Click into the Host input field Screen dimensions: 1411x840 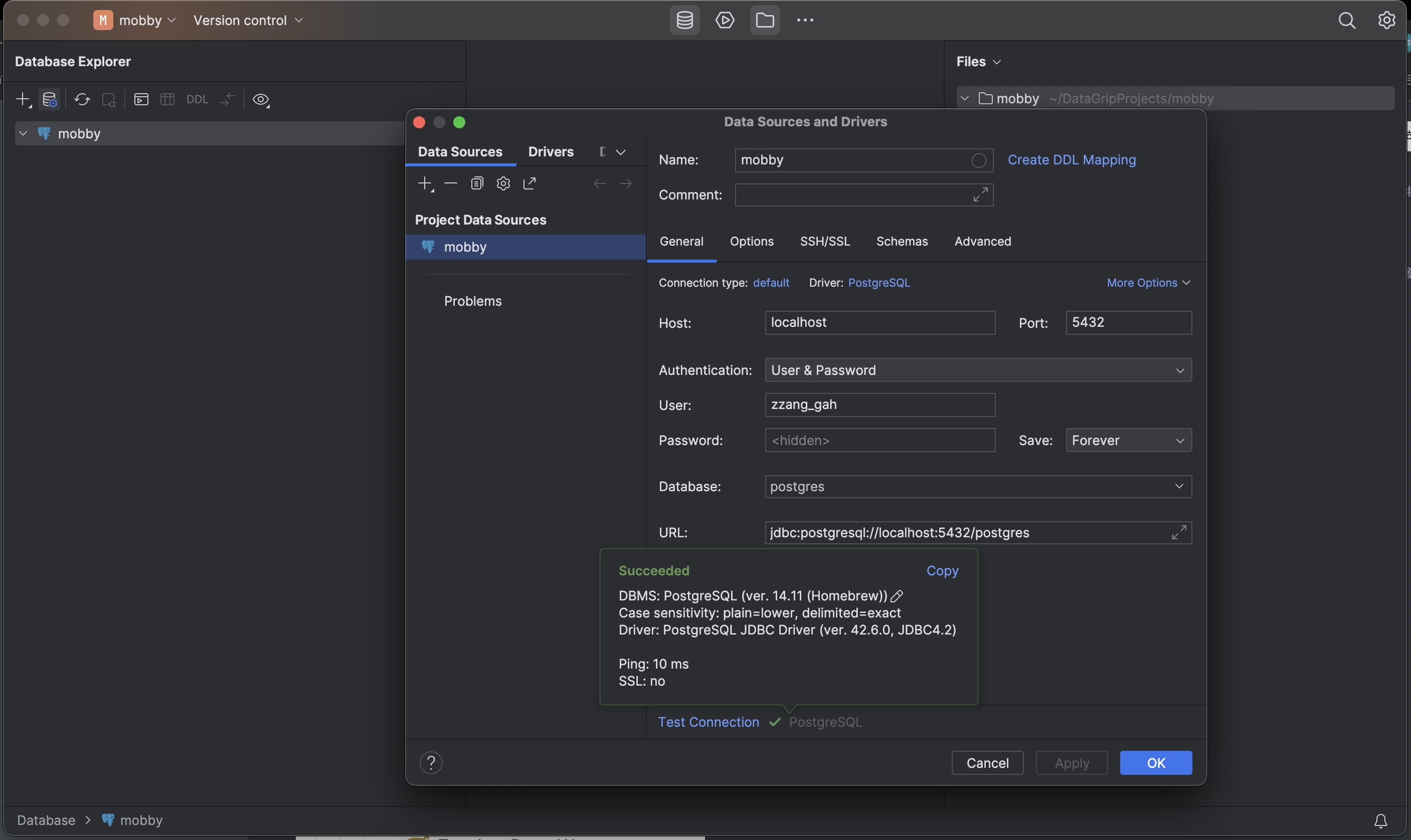pyautogui.click(x=879, y=323)
